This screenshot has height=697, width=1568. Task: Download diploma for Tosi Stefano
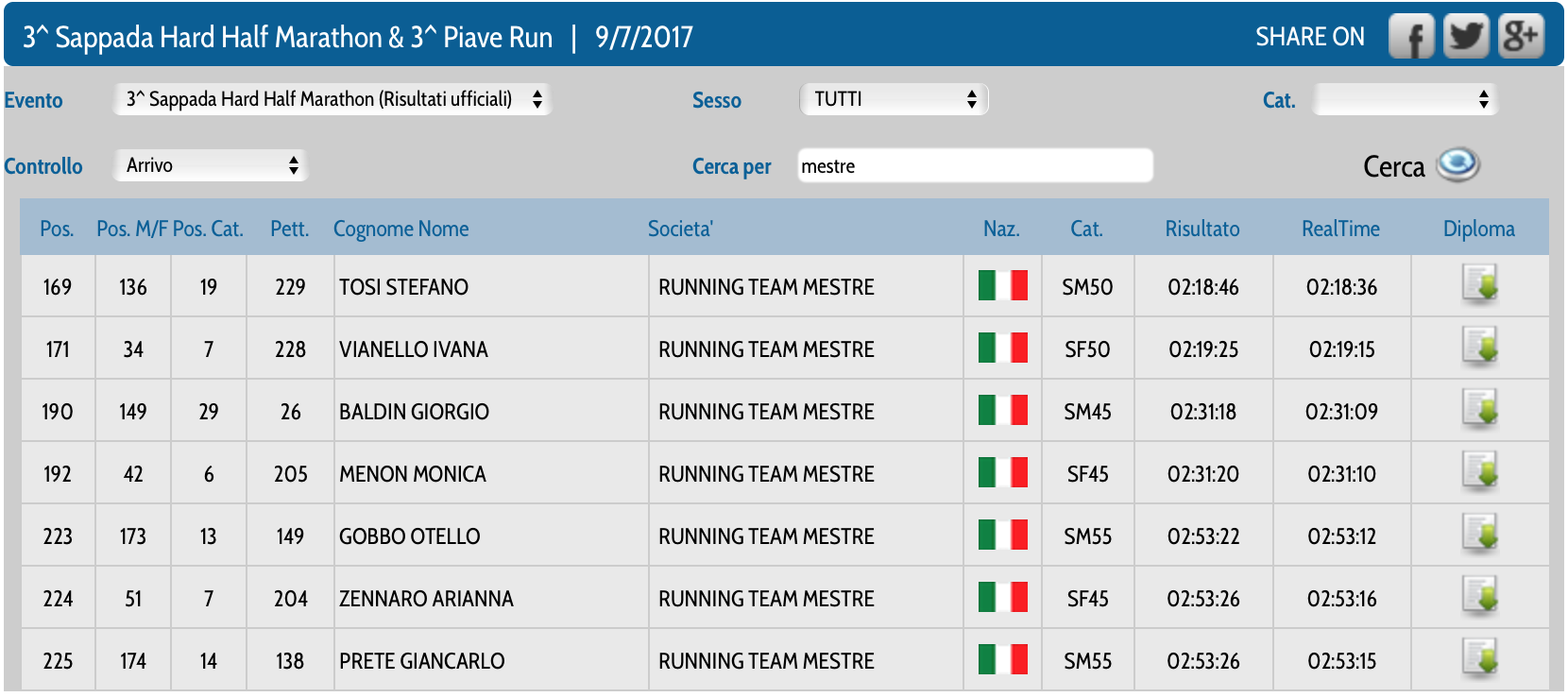pos(1479,285)
